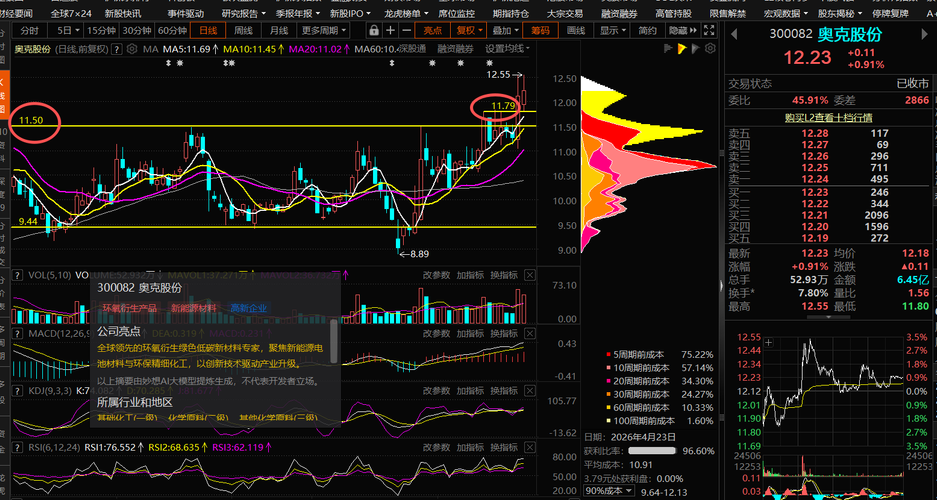Open the 设置均线 moving average dropdown
The width and height of the screenshot is (937, 500).
click(x=507, y=49)
